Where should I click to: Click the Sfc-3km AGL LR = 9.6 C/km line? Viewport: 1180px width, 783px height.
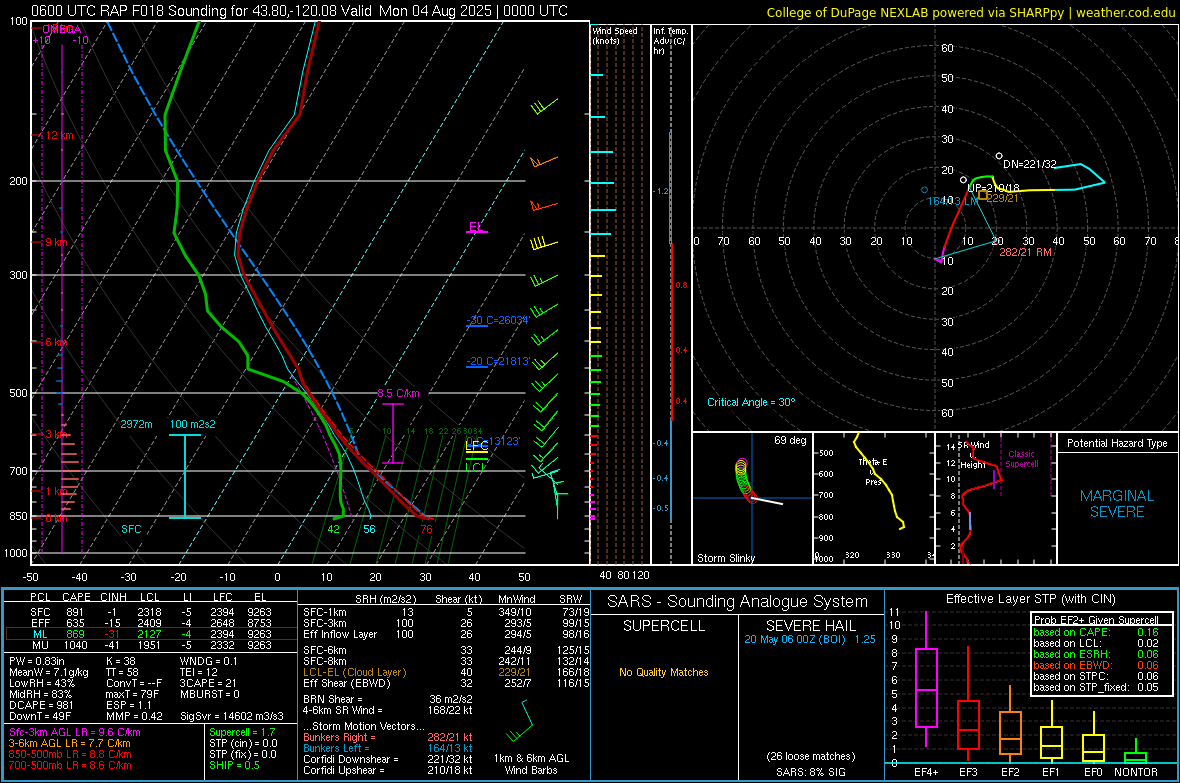(x=75, y=732)
